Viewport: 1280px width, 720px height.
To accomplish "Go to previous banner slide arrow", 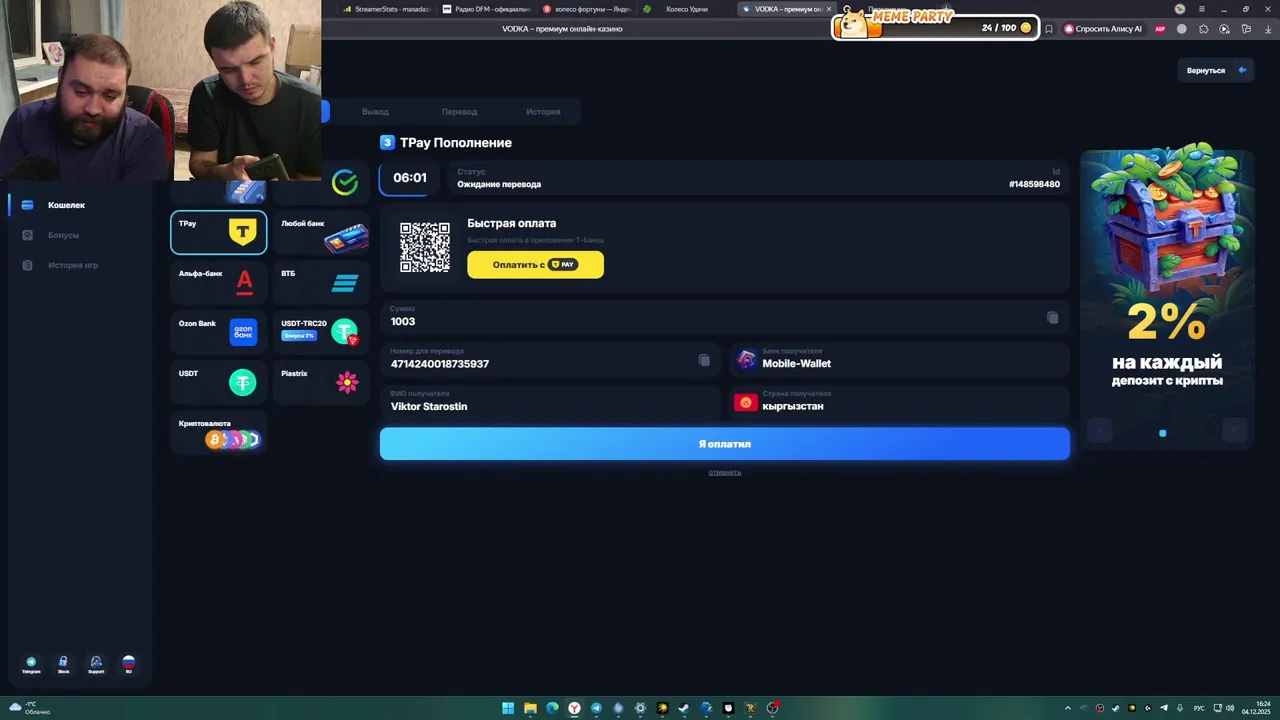I will pos(1100,431).
